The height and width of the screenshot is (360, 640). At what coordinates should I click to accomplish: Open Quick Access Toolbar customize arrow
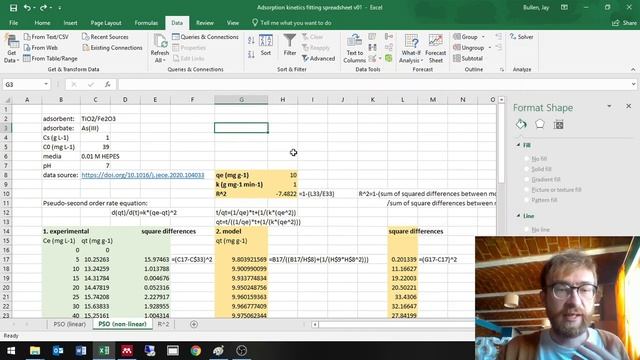(x=60, y=8)
